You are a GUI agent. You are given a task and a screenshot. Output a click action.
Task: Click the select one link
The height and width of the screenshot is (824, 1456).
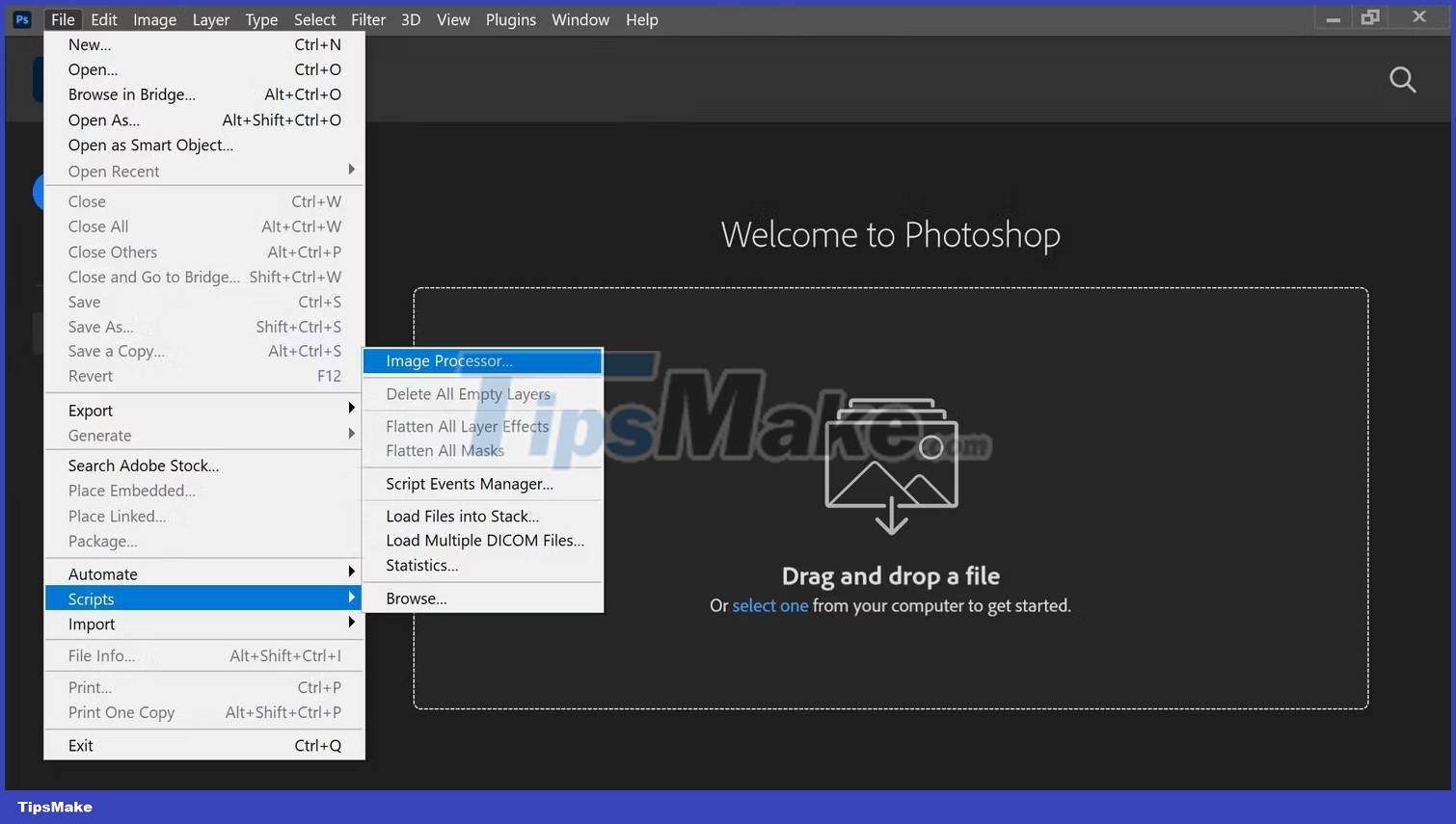click(769, 605)
